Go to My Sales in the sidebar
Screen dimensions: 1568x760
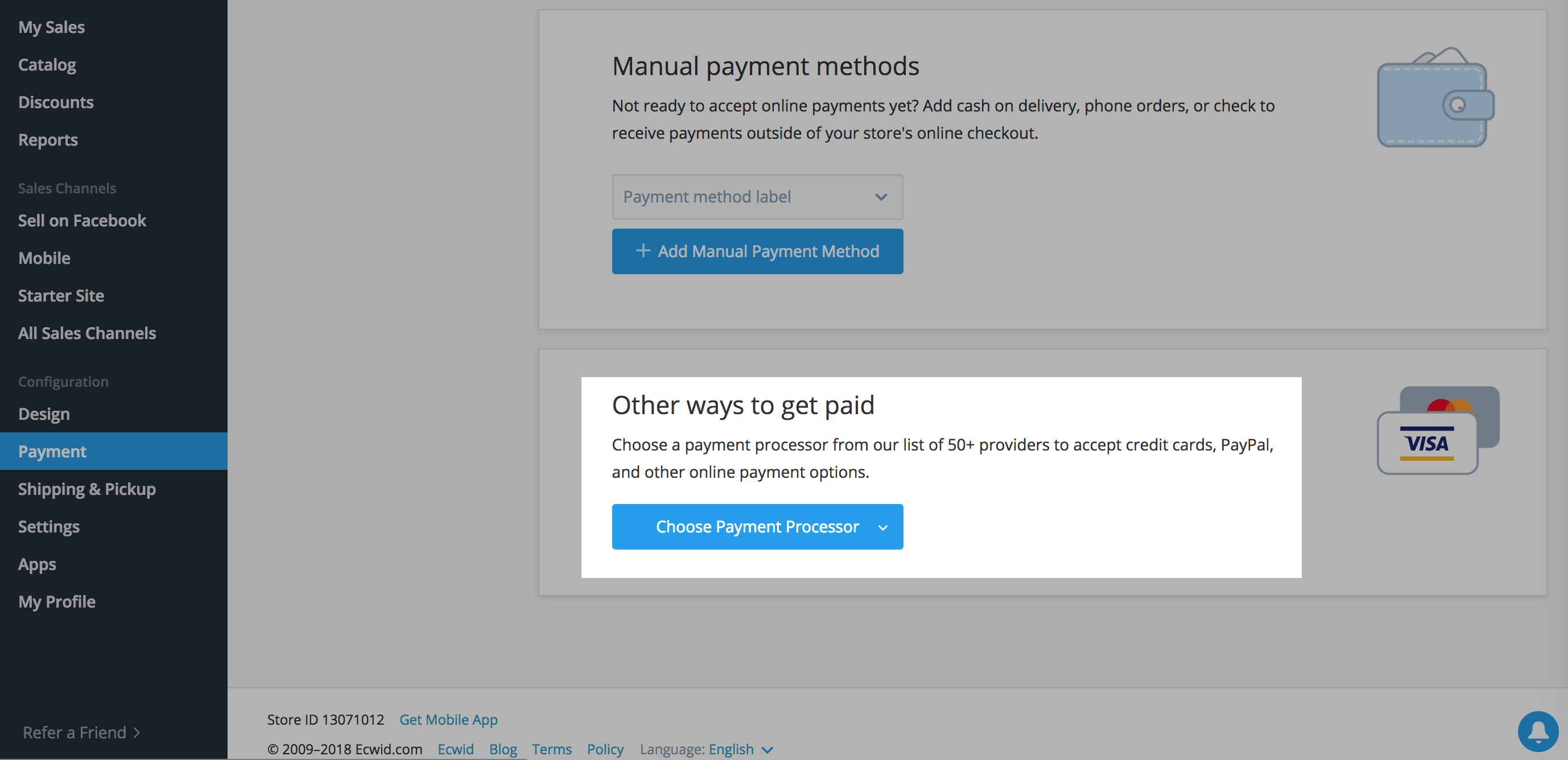tap(51, 27)
